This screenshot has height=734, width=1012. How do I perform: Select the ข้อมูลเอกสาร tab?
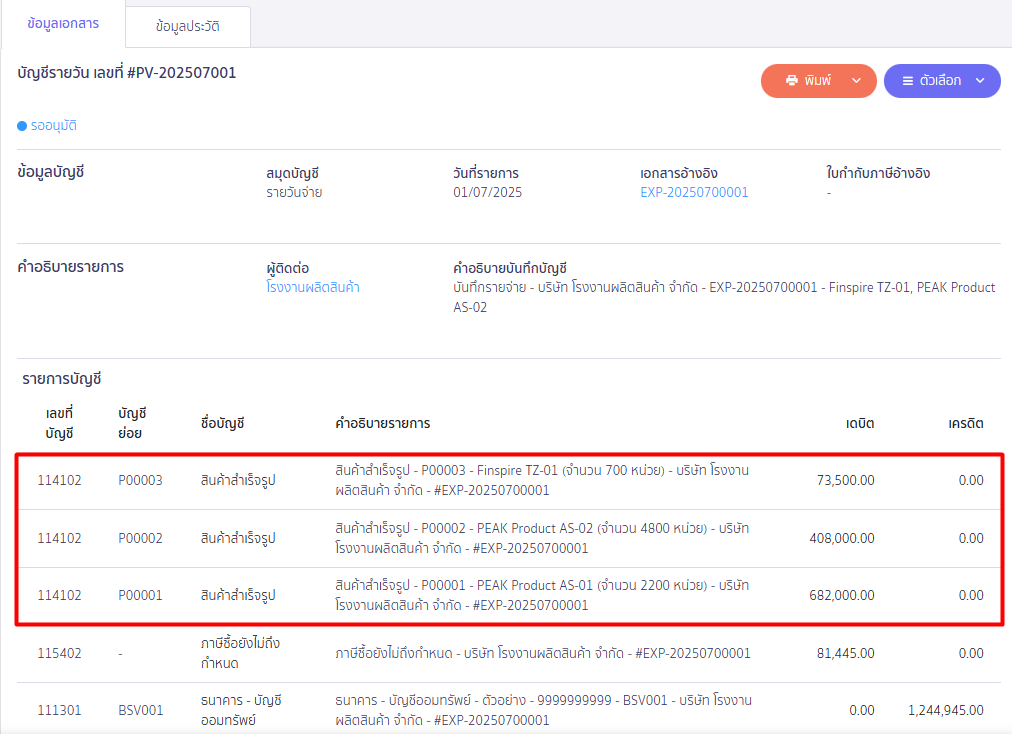(63, 24)
